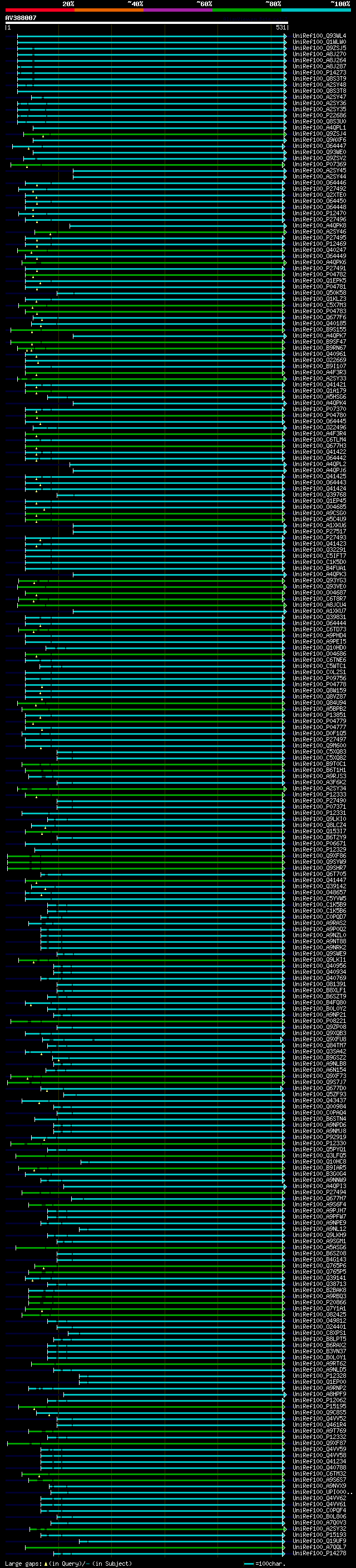356x1568 pixels.
Task: Select the UniRef100_Q50K58 label
Action: coord(319,293)
